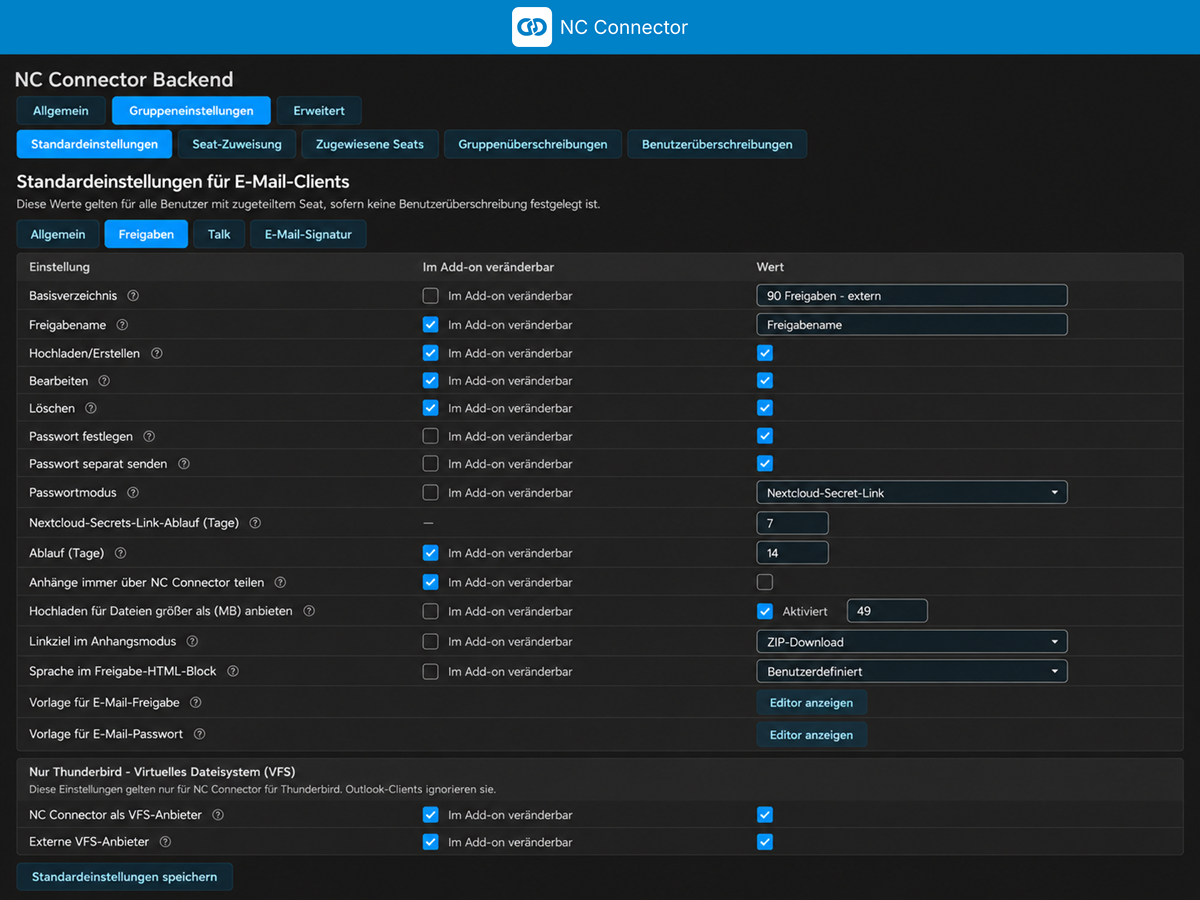
Task: Help icon for Vorlage für E-Mail-Passwort
Action: click(199, 734)
